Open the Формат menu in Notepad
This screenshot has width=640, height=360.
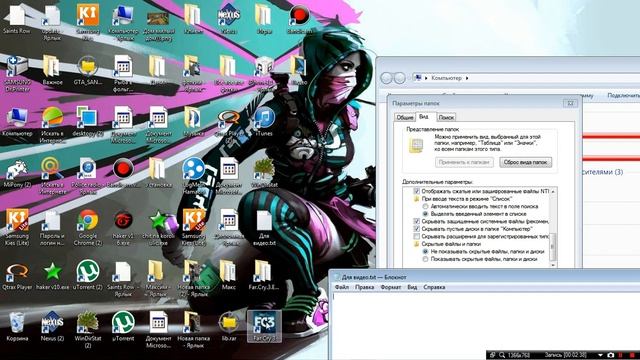(390, 287)
